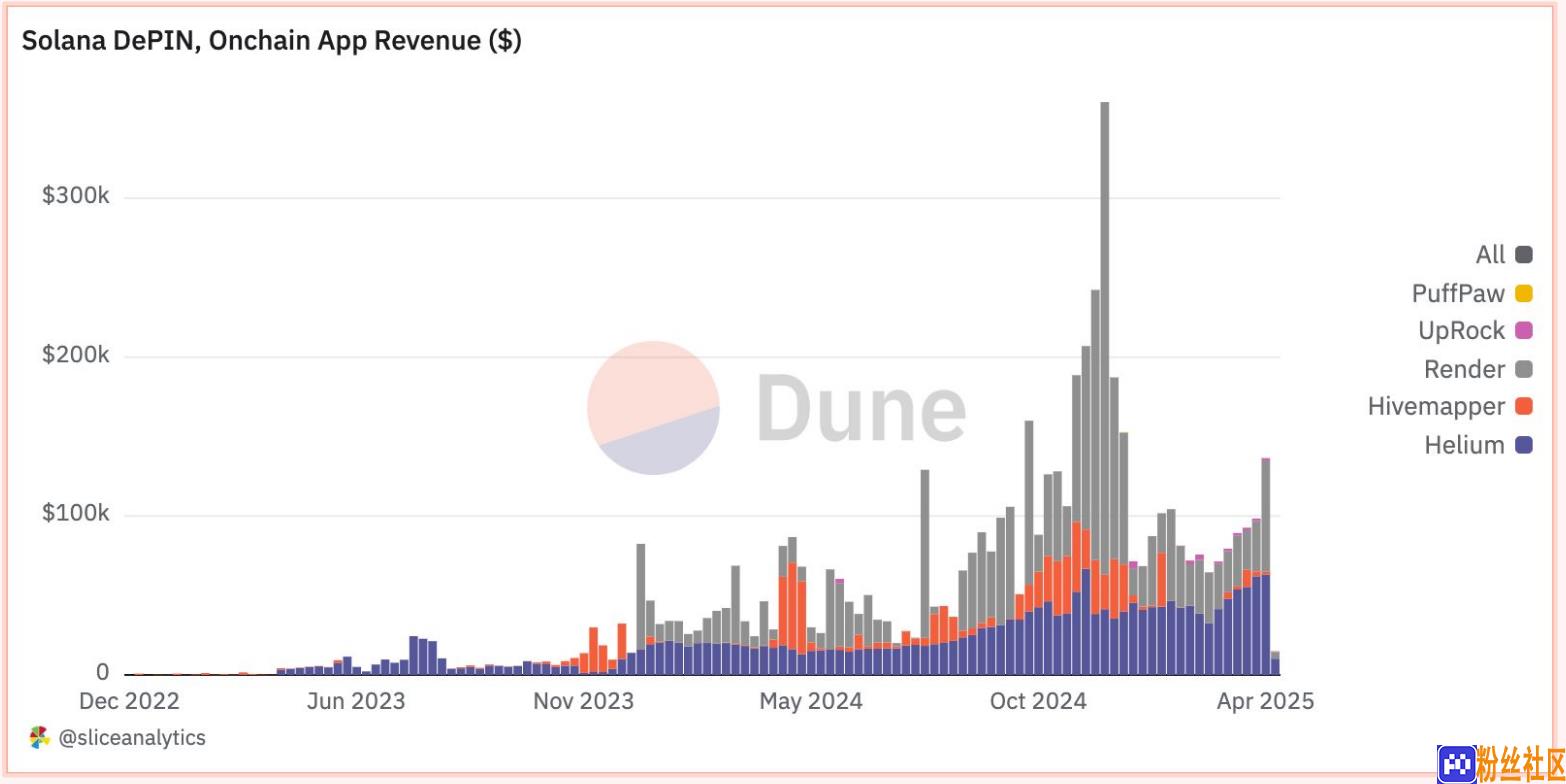Viewport: 1566px width, 784px height.
Task: Click the Apr 2025 x-axis label
Action: point(1265,702)
